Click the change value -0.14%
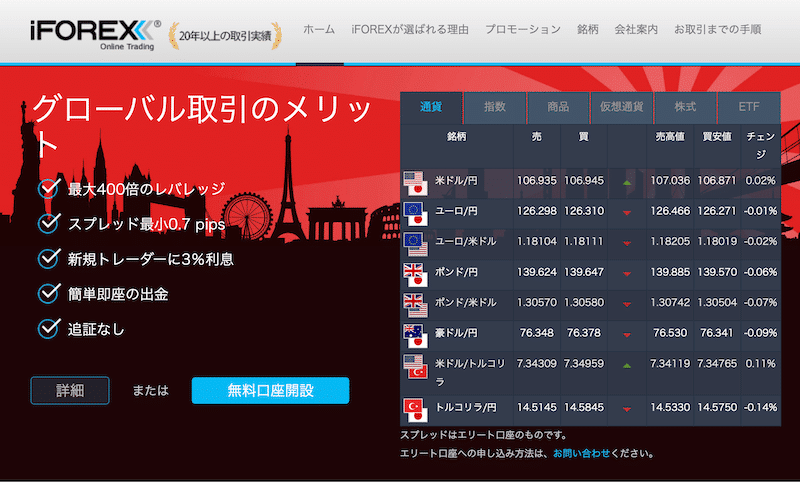The height and width of the screenshot is (485, 800). click(761, 407)
